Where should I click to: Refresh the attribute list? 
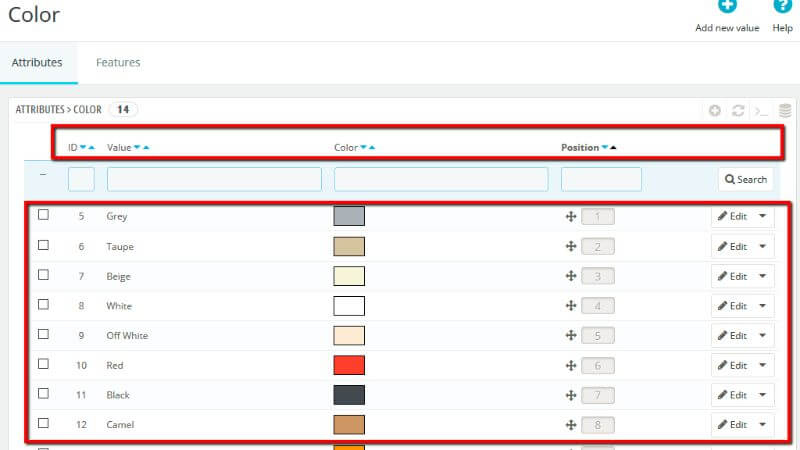pyautogui.click(x=738, y=110)
